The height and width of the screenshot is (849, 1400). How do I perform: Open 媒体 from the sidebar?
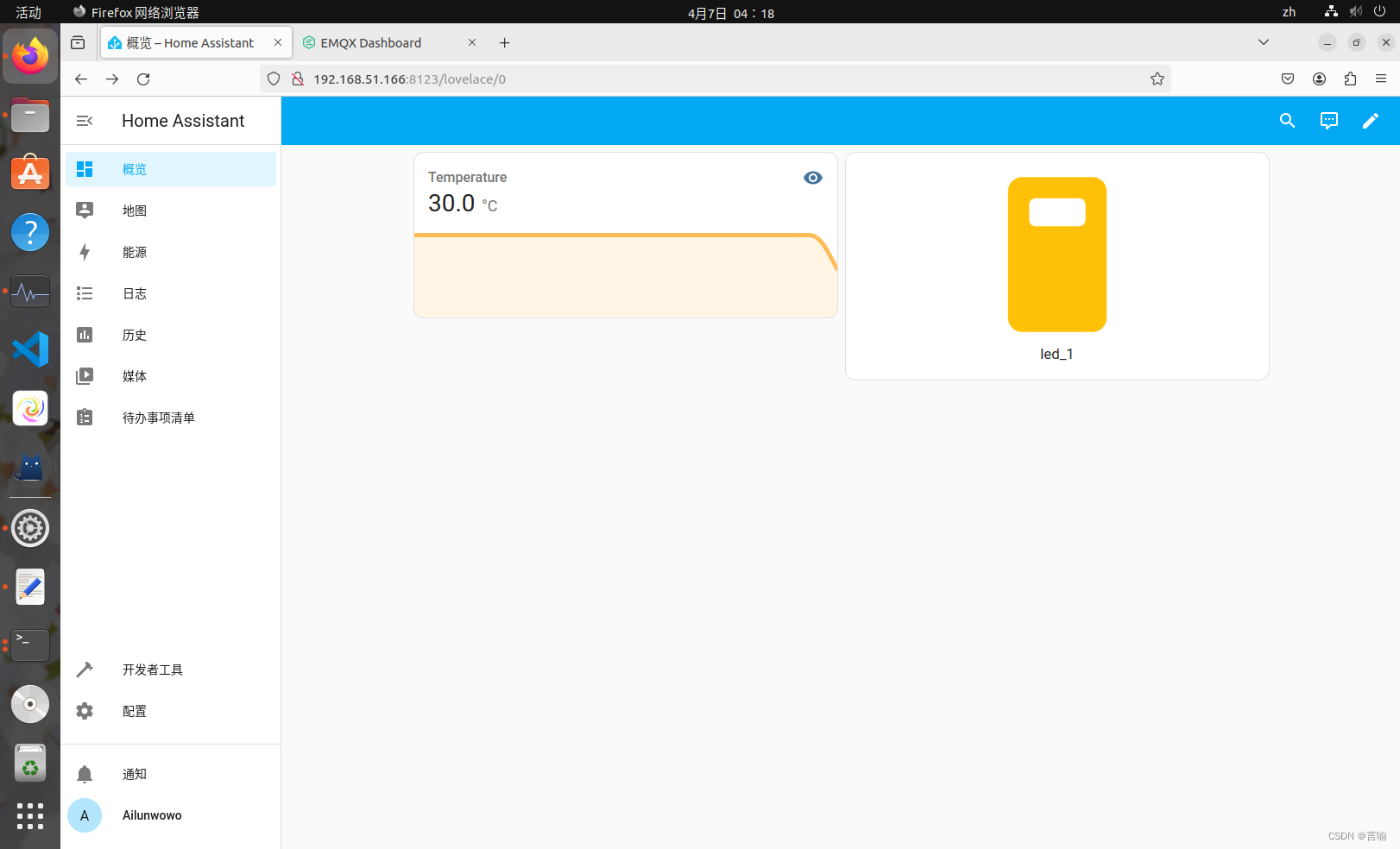point(135,375)
